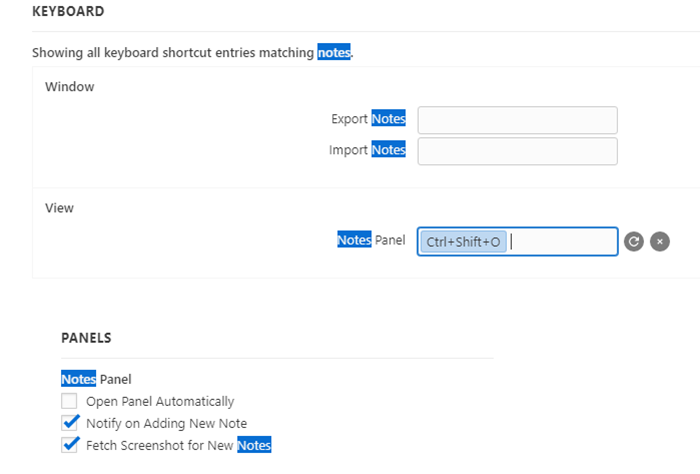Click the Import Notes label

click(x=367, y=150)
